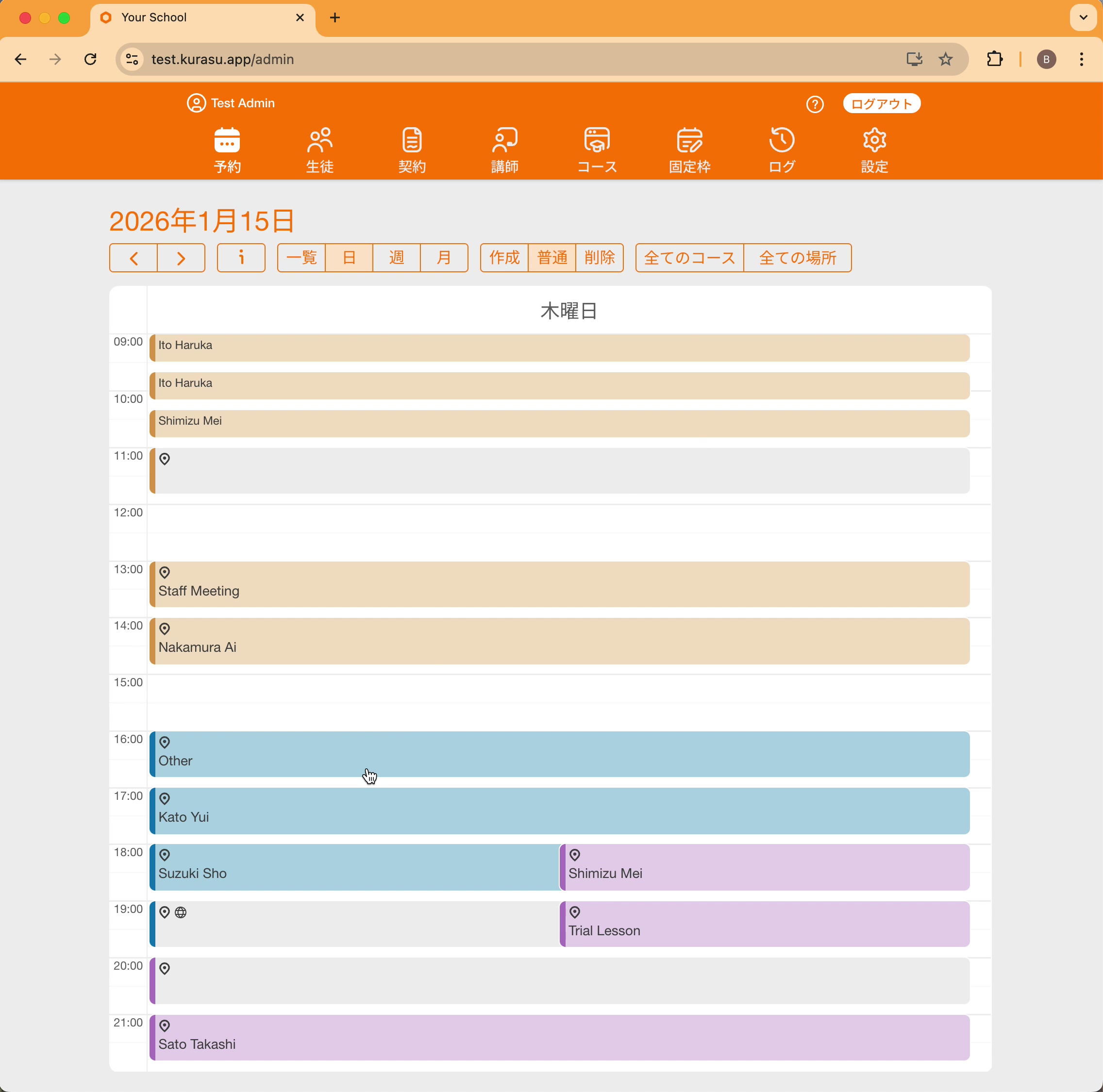The height and width of the screenshot is (1092, 1103).
Task: Switch to 普通 normal mode
Action: click(x=551, y=257)
